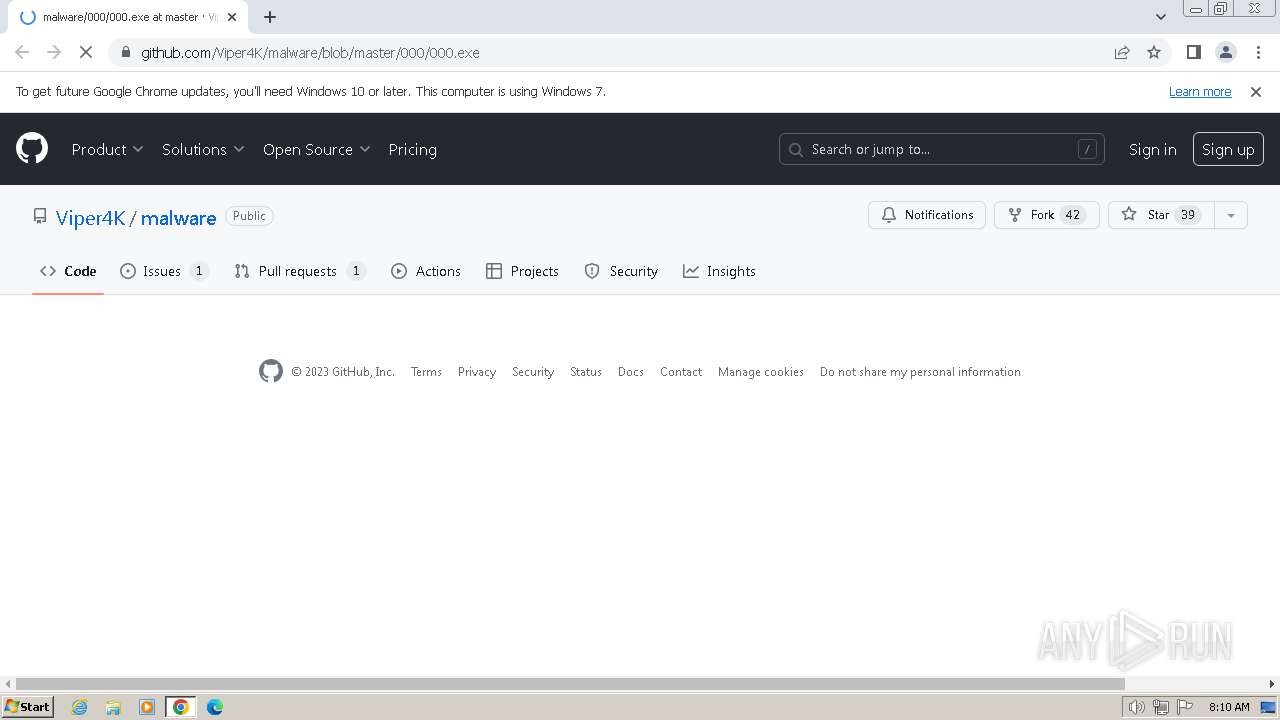Open the Contact footer link
The image size is (1280, 720).
click(681, 372)
